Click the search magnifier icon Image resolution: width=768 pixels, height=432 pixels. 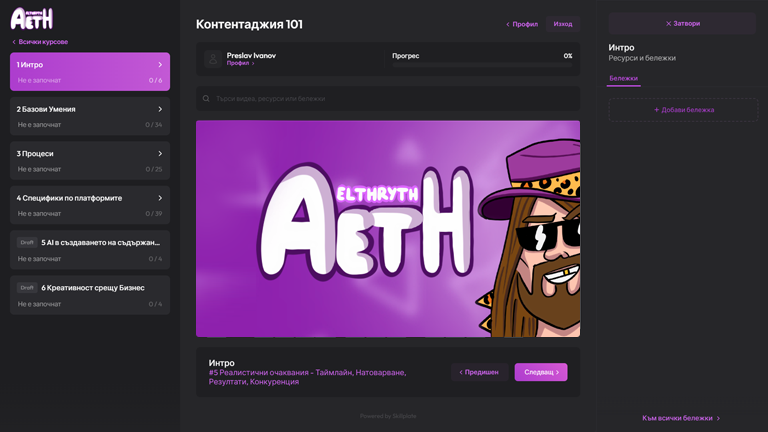click(206, 99)
